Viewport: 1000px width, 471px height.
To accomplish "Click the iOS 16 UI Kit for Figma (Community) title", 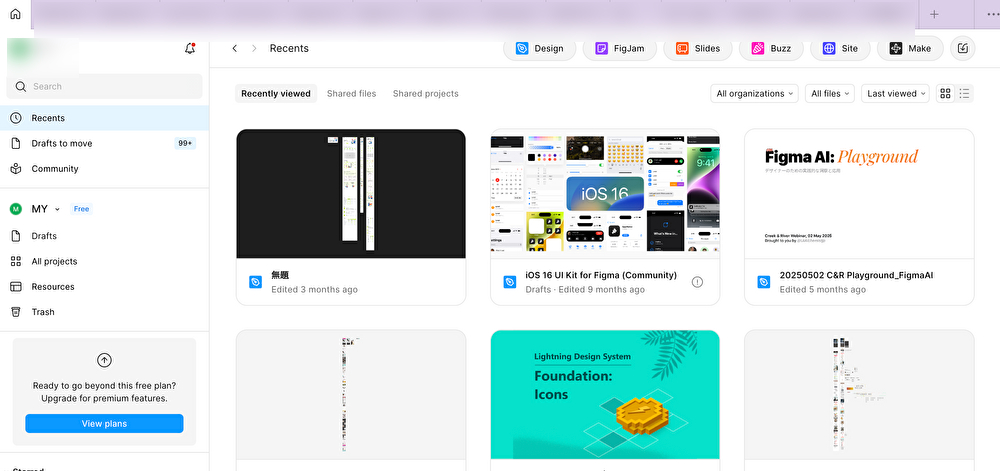I will pos(601,275).
